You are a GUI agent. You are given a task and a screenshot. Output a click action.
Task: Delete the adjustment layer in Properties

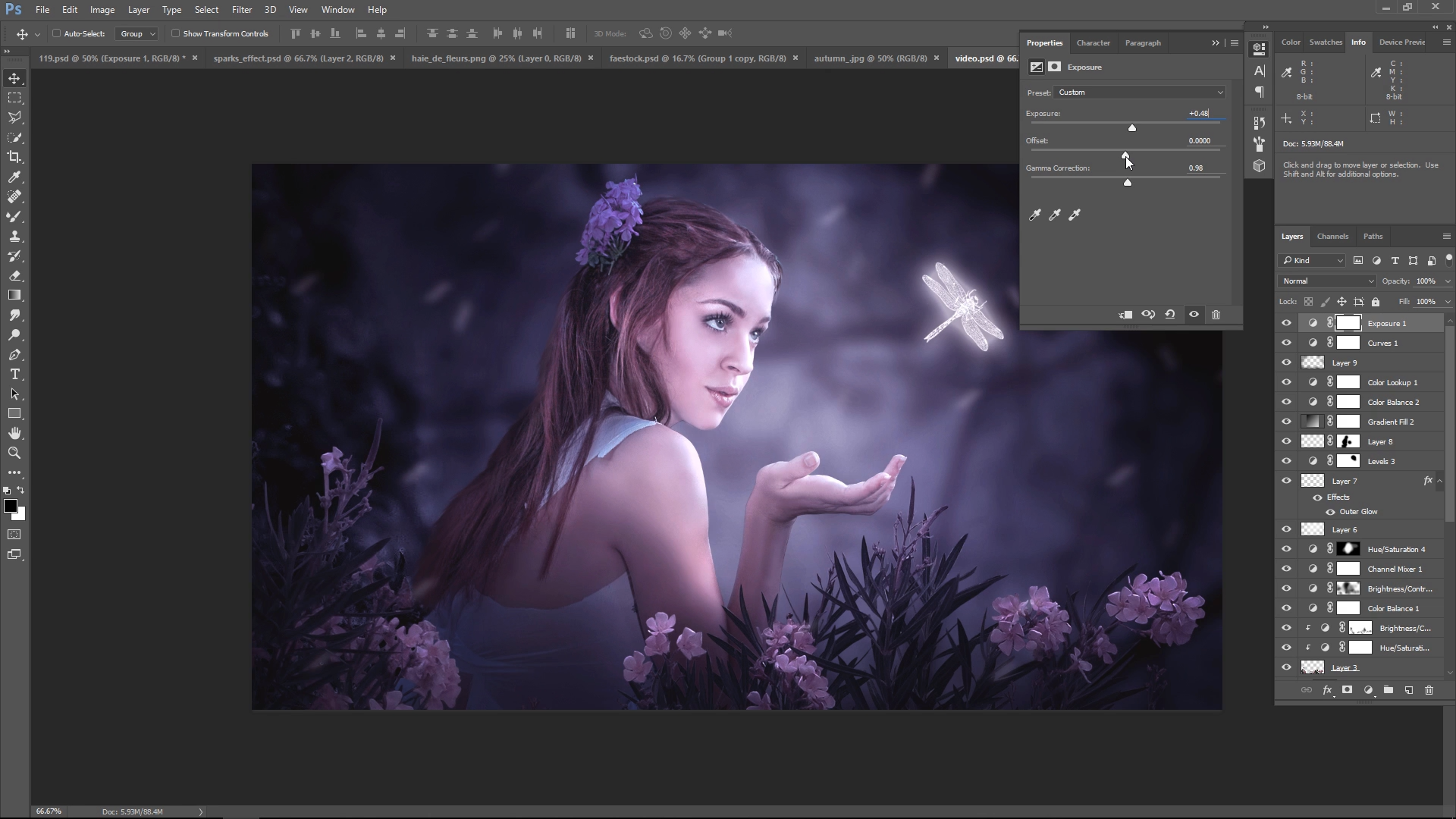1216,315
